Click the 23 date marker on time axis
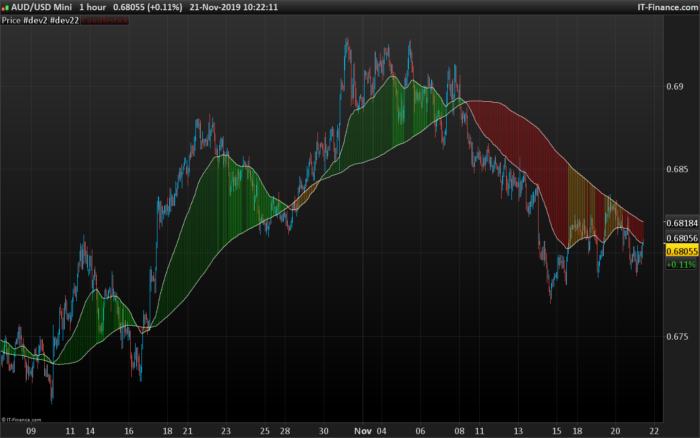Image resolution: width=700 pixels, height=438 pixels. point(226,431)
